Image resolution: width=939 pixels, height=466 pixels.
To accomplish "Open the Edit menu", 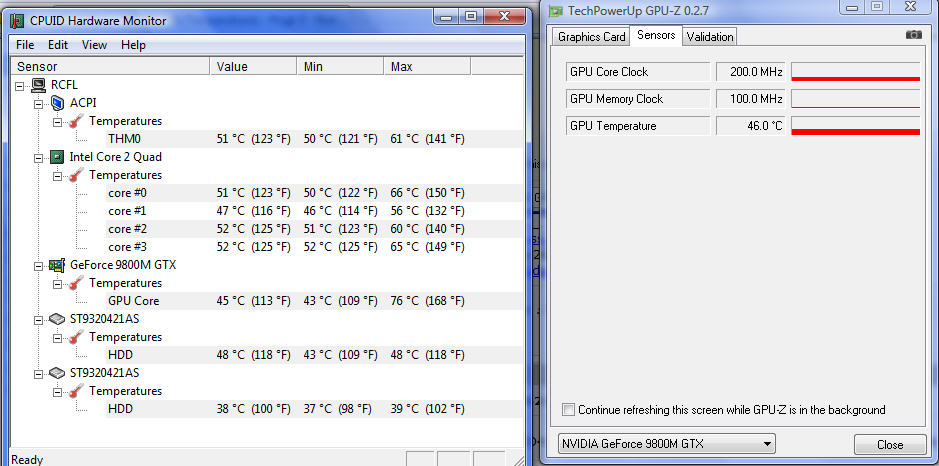I will click(58, 45).
